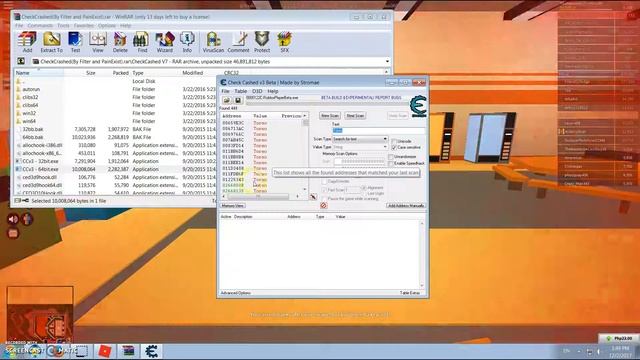
Task: Click Add Address Manually button
Action: click(x=406, y=206)
